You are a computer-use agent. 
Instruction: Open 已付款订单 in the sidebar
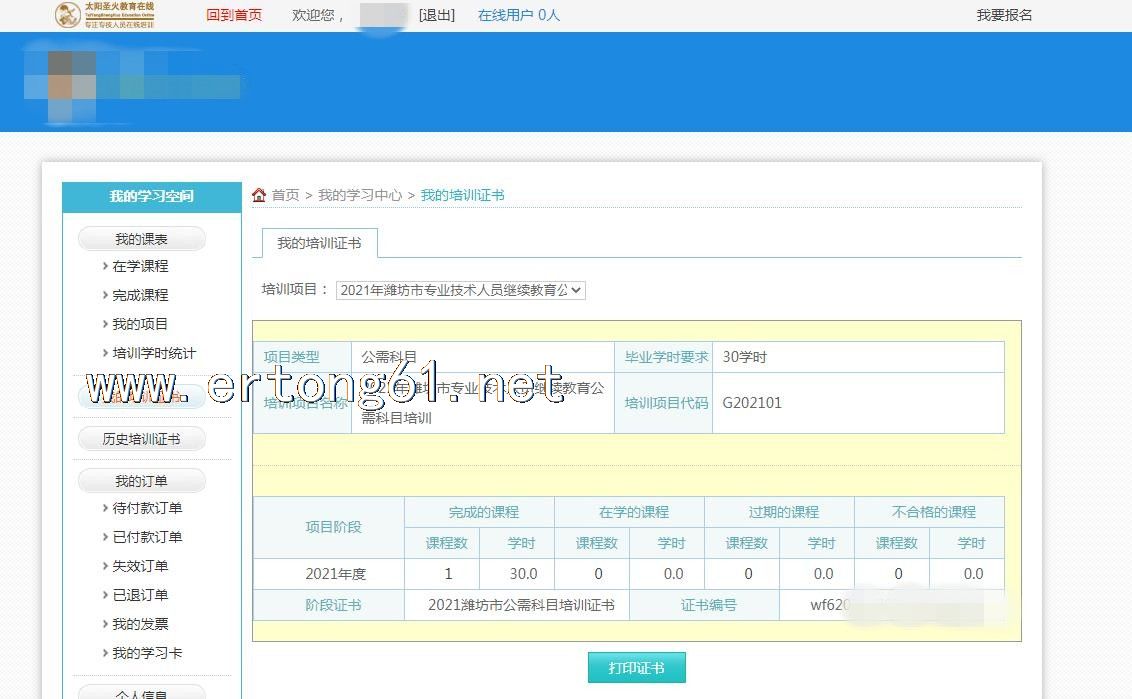(147, 537)
